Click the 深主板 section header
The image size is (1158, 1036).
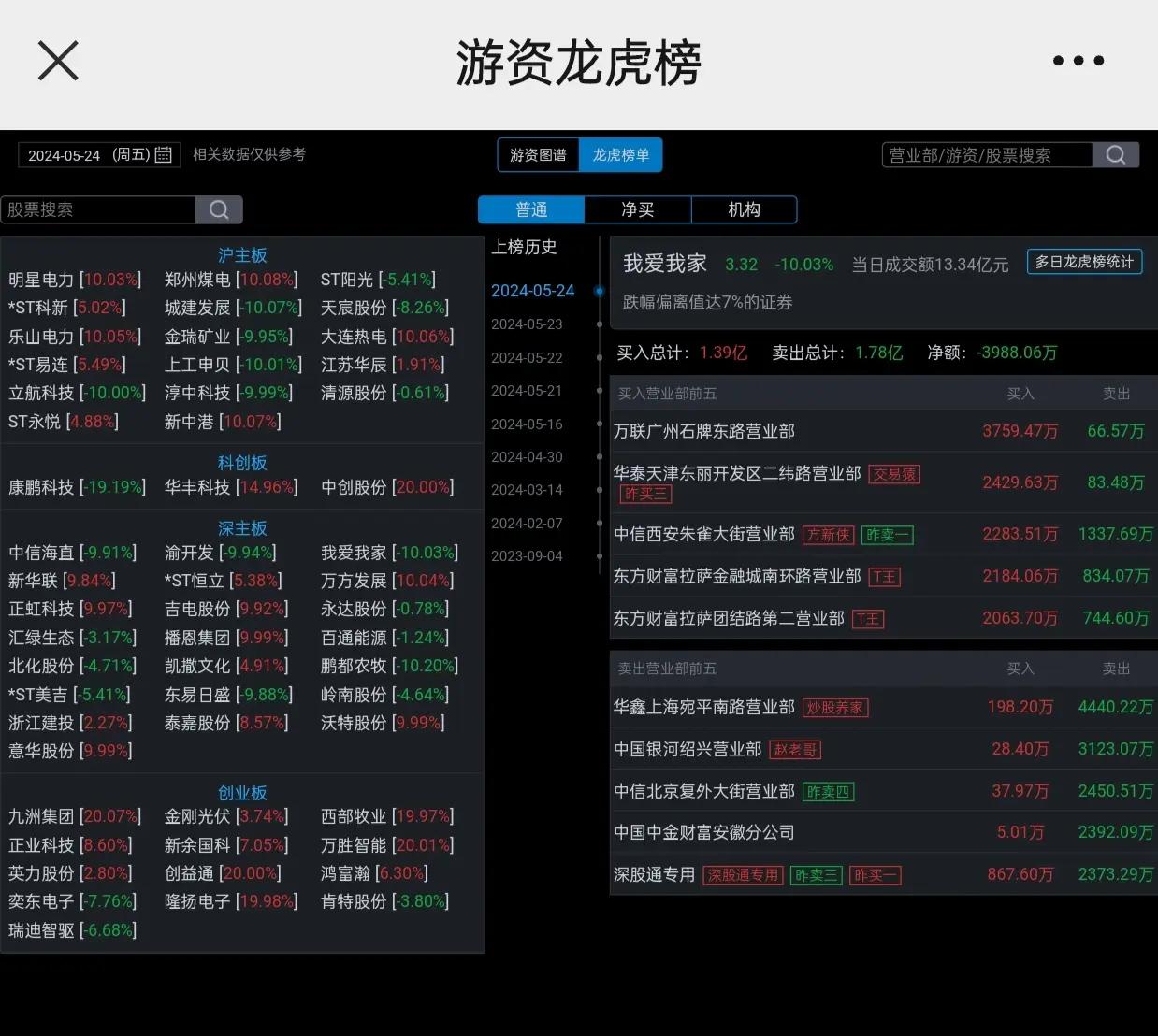242,528
